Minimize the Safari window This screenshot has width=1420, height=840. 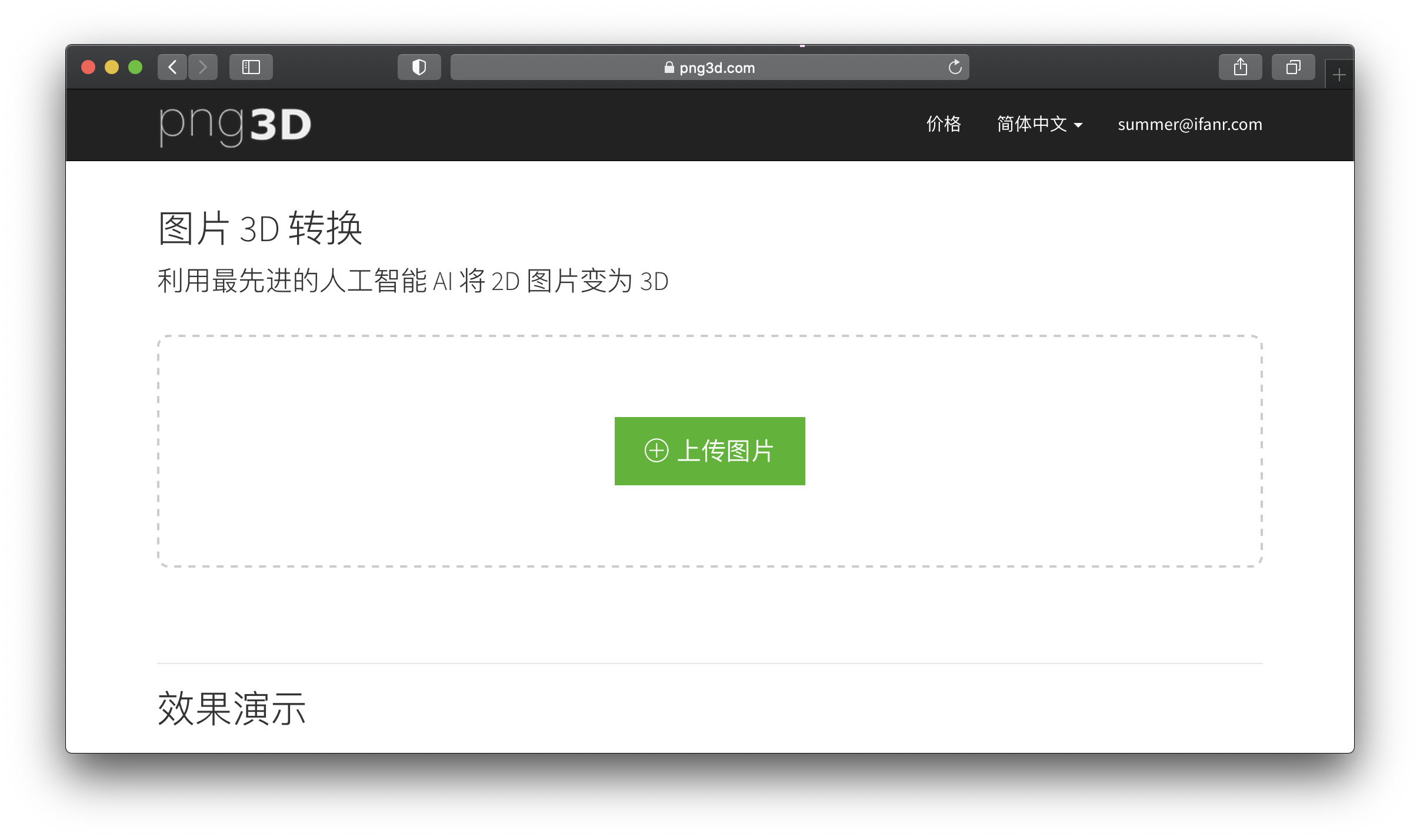point(112,67)
